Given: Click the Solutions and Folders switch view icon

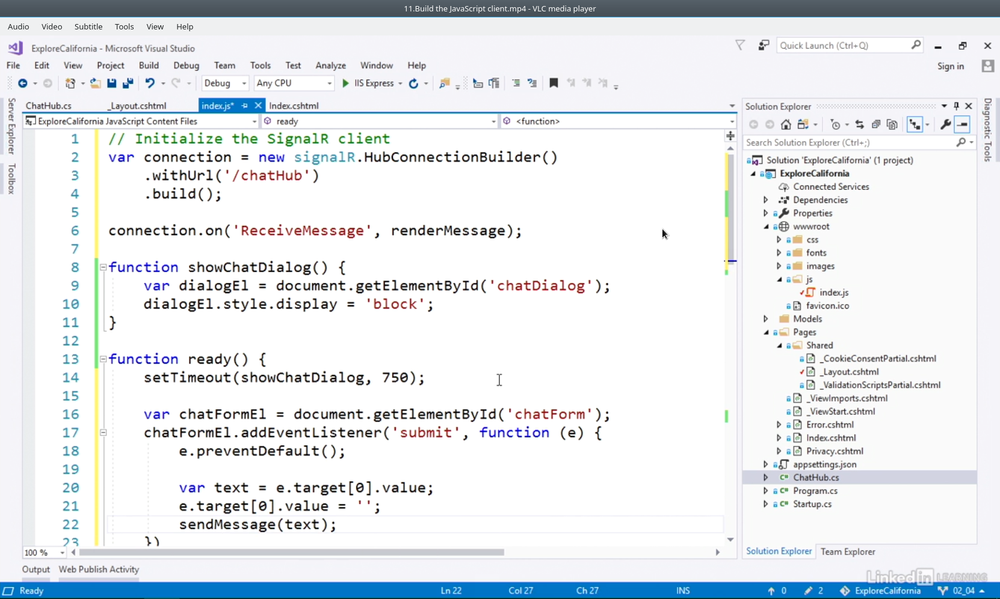Looking at the screenshot, I should [x=803, y=124].
